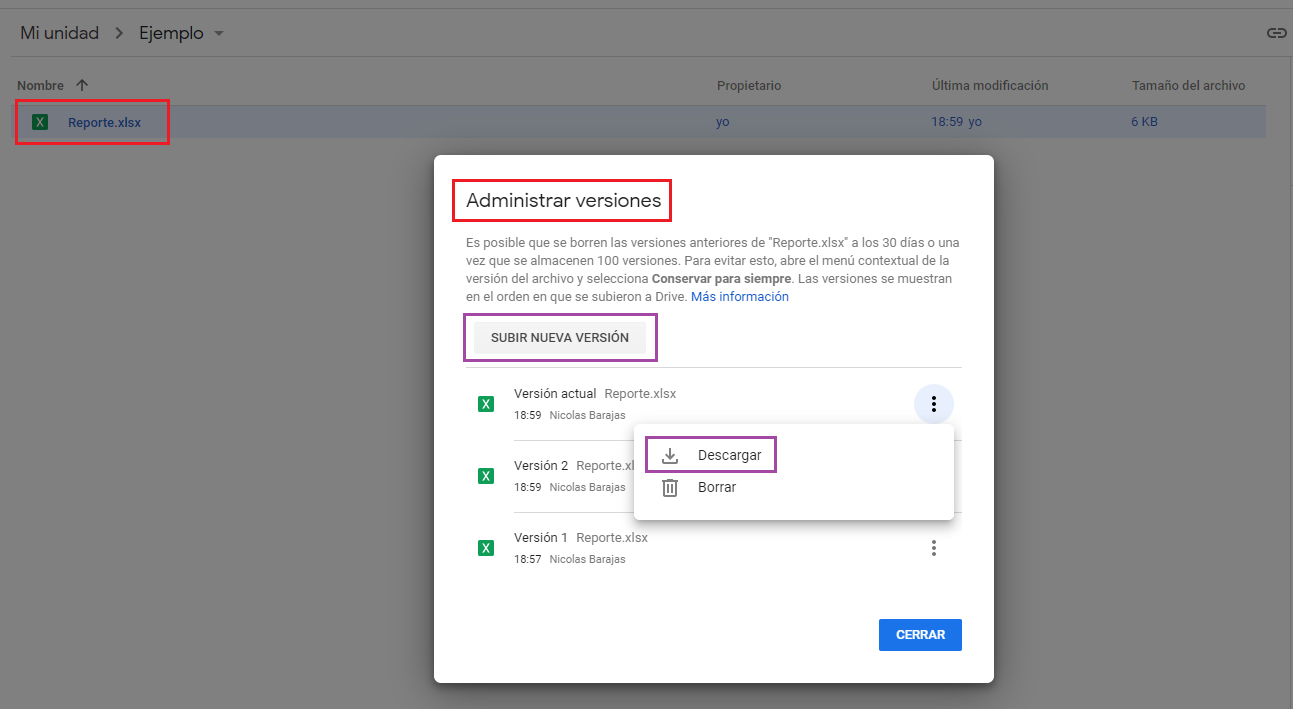Click the Versión actual label
Image resolution: width=1293 pixels, height=709 pixels.
555,393
